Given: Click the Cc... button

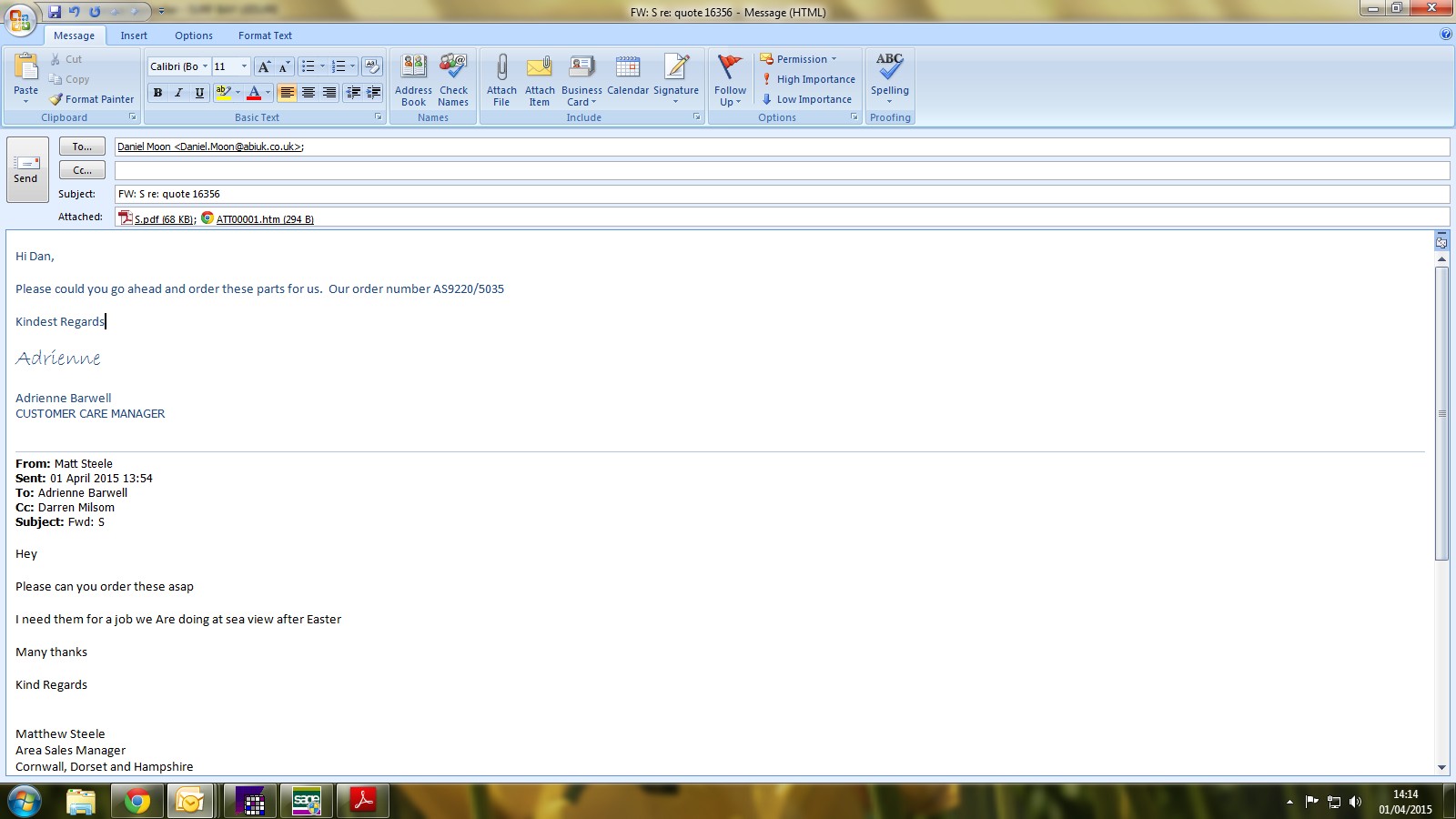Looking at the screenshot, I should 82,170.
